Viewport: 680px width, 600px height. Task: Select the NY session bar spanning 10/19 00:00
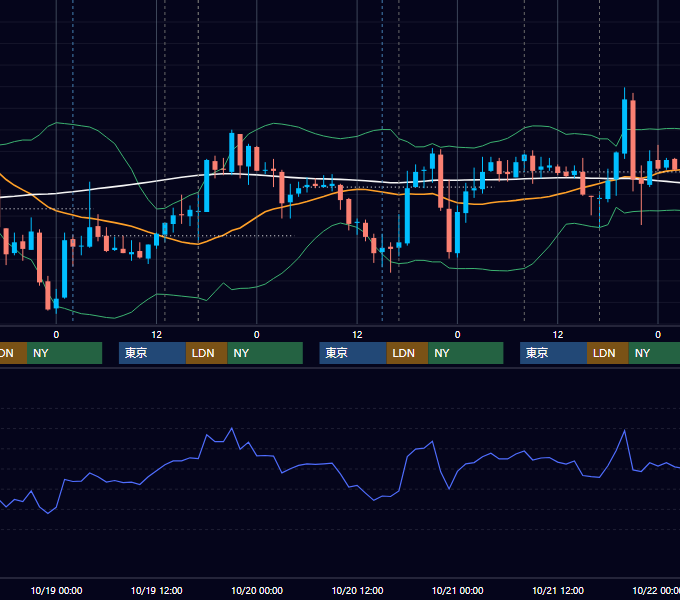(65, 353)
